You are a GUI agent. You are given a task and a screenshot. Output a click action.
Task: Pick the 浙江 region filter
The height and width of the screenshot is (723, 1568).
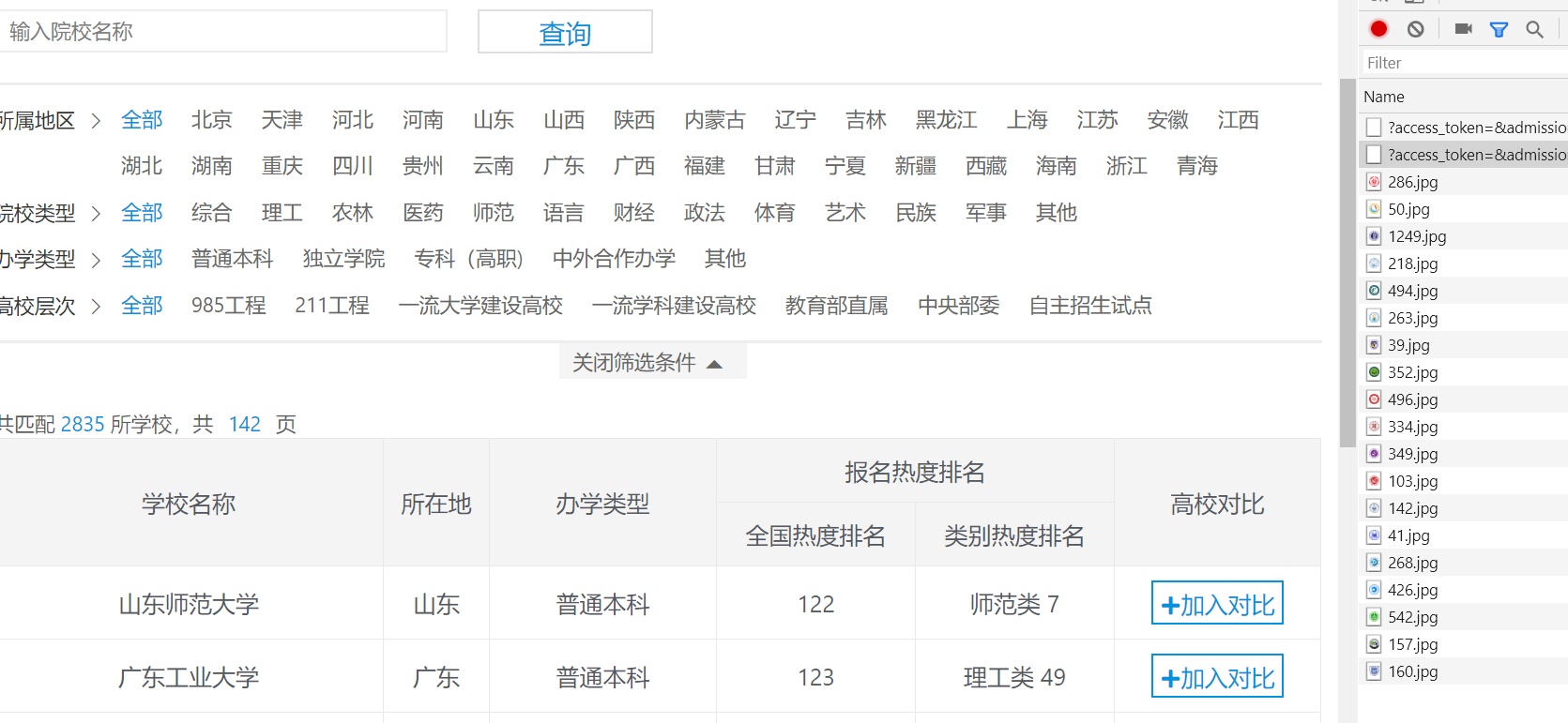point(1127,166)
